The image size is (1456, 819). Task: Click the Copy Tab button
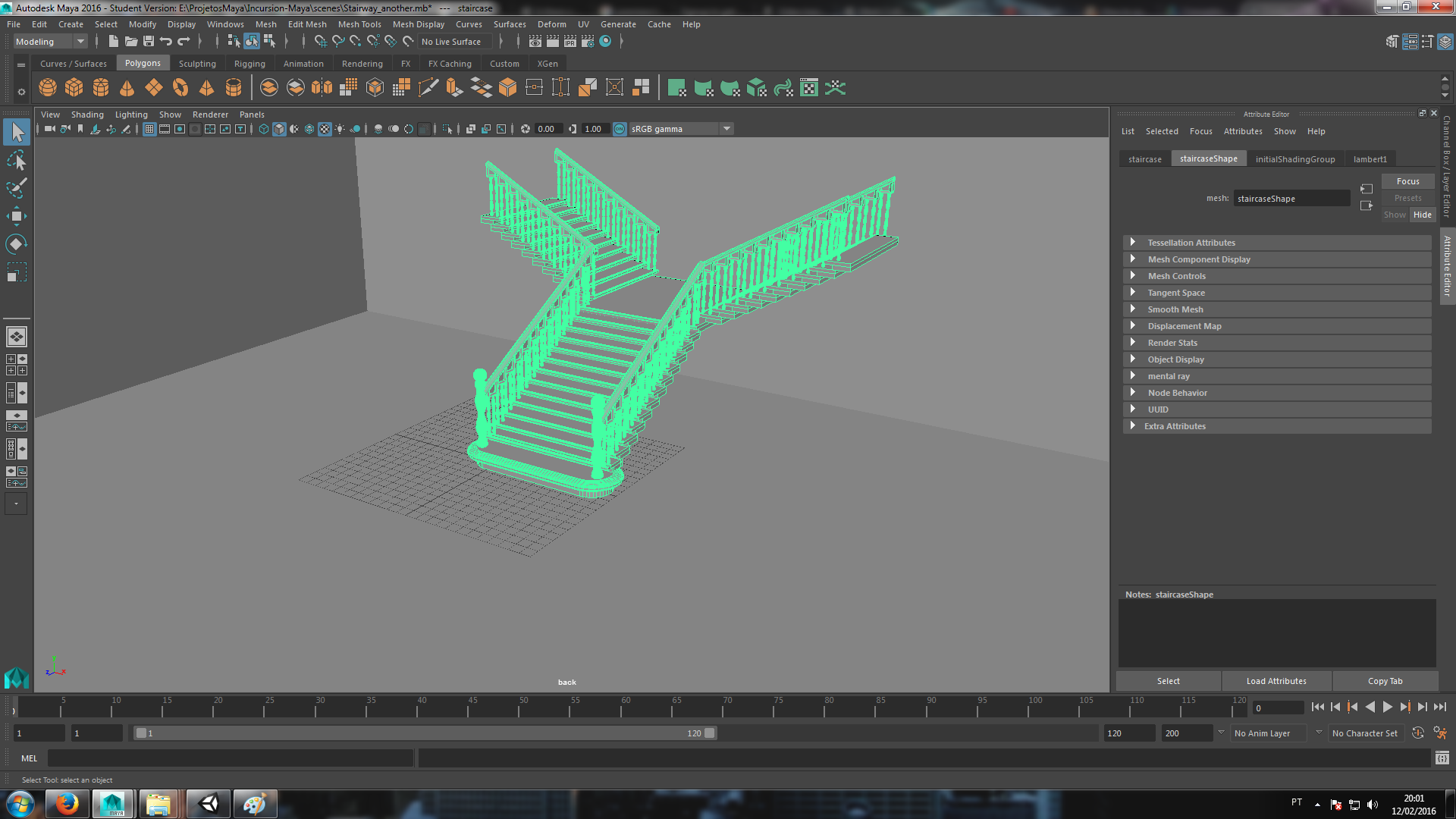1385,681
